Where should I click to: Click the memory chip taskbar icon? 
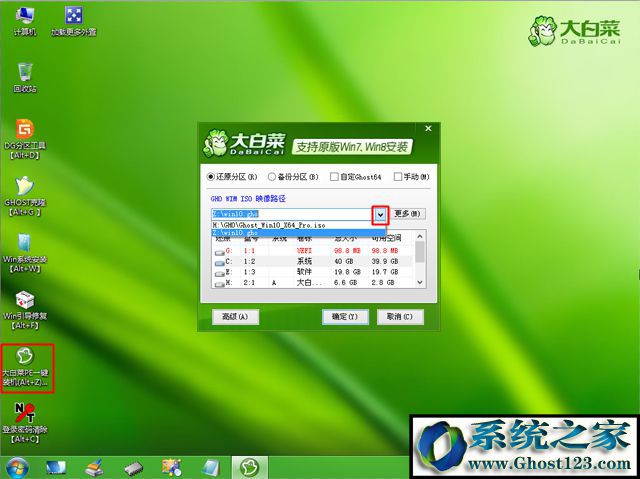[133, 468]
